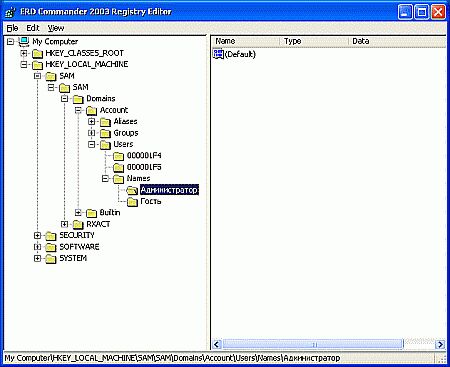Click the (Default) value icon
This screenshot has width=450, height=367.
pos(218,54)
